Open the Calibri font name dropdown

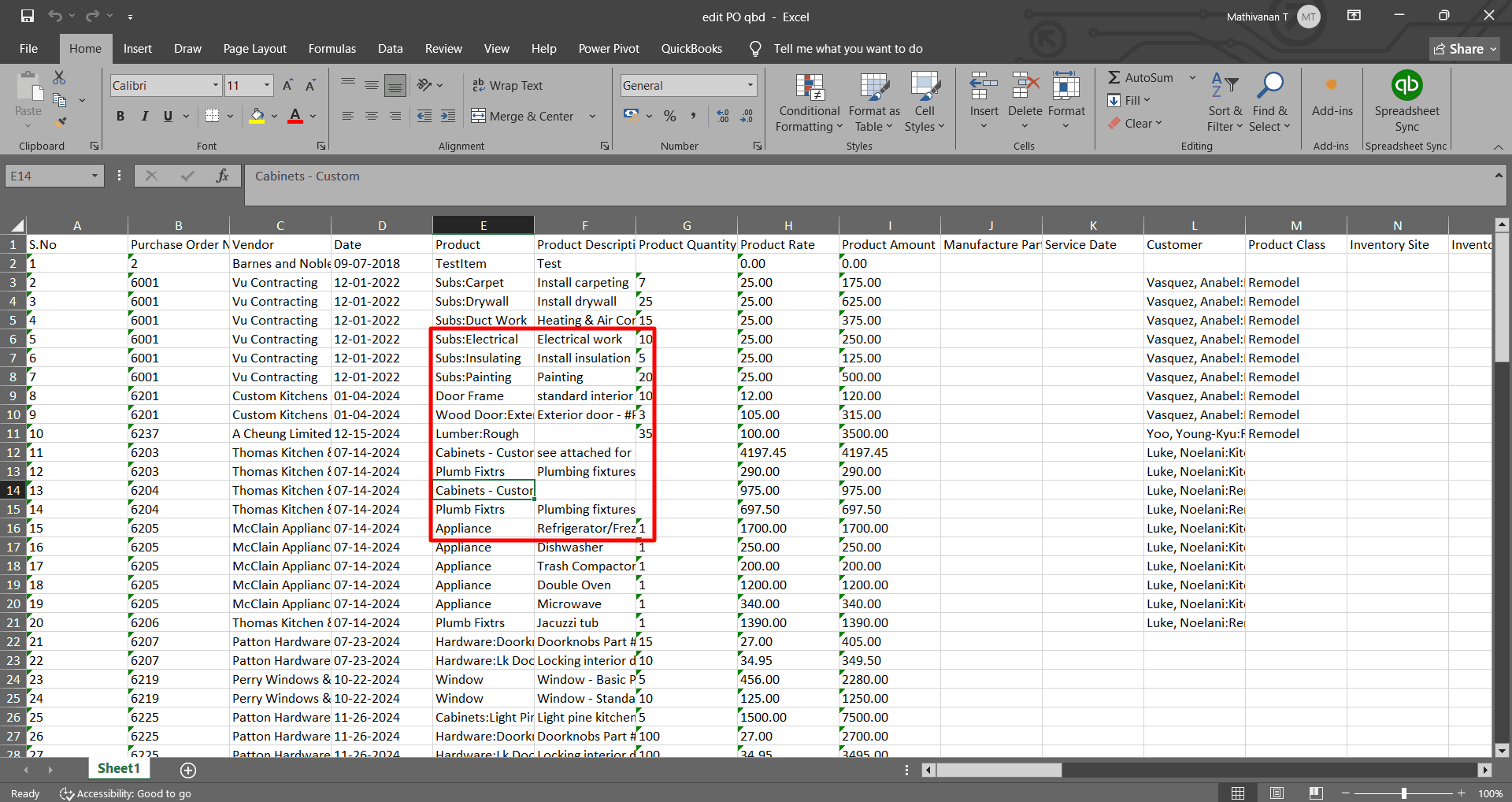point(216,85)
